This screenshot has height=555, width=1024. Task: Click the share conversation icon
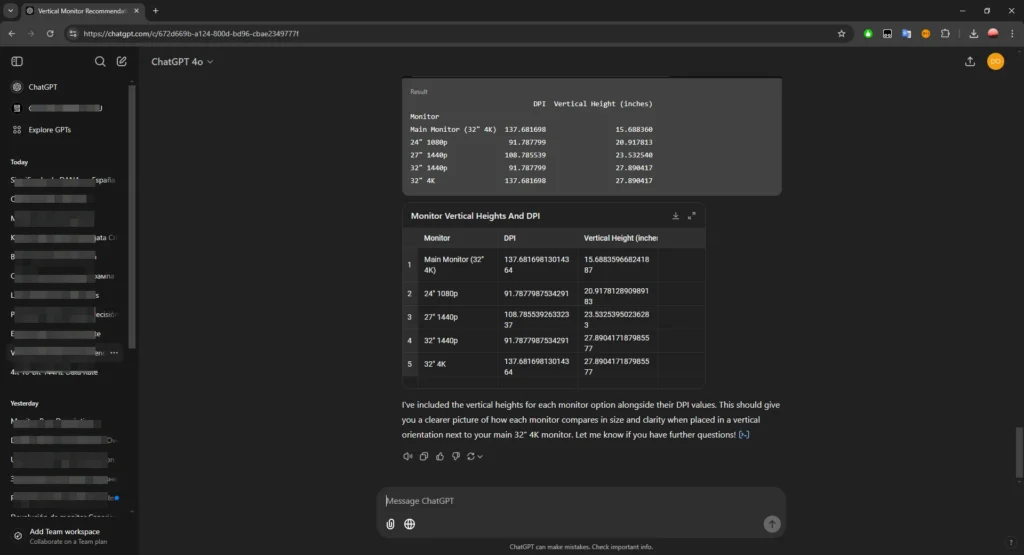[970, 61]
